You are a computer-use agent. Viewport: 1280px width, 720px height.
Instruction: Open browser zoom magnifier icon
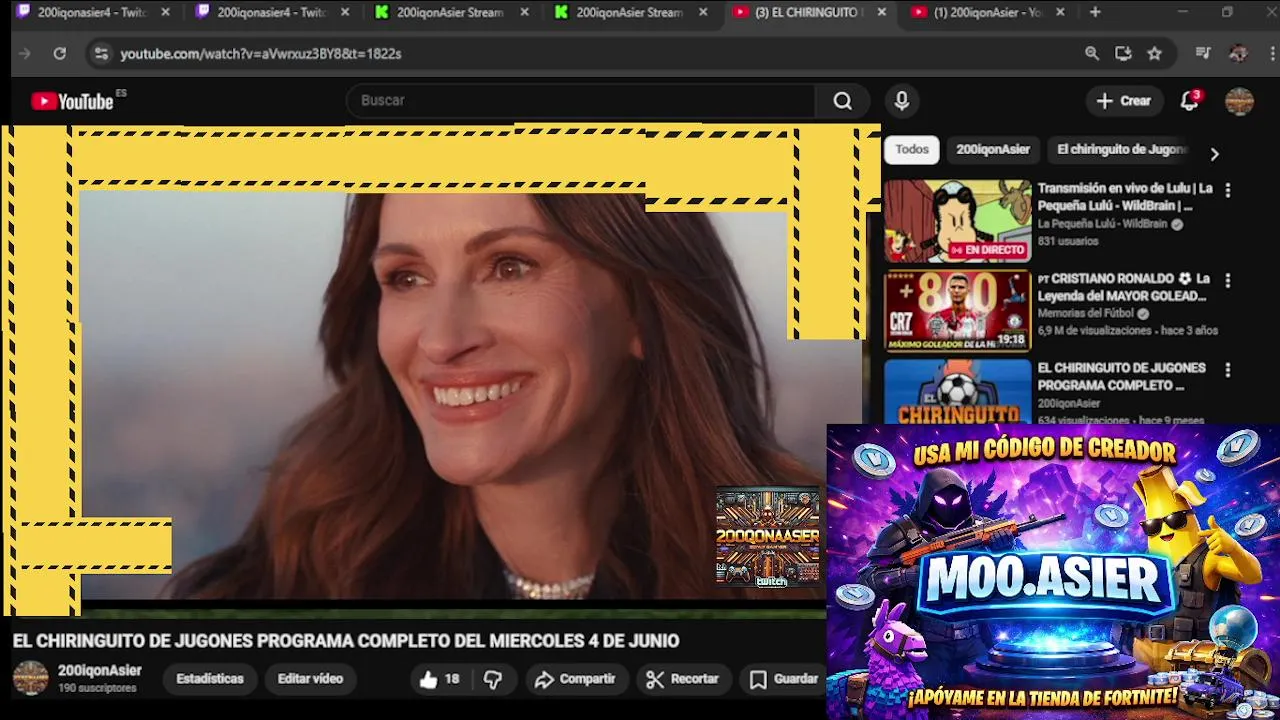pos(1092,54)
